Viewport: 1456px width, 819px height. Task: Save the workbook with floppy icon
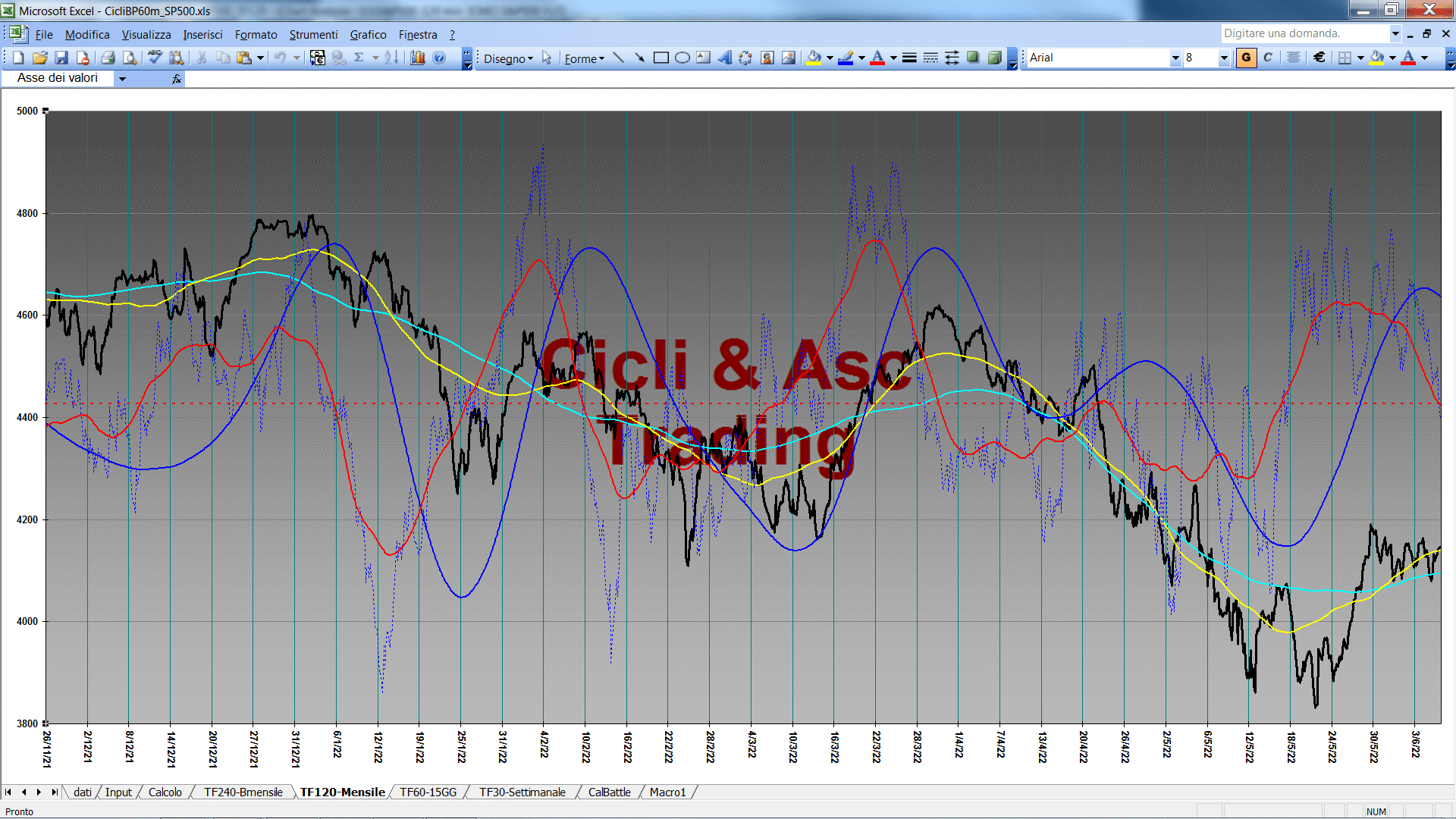(61, 58)
